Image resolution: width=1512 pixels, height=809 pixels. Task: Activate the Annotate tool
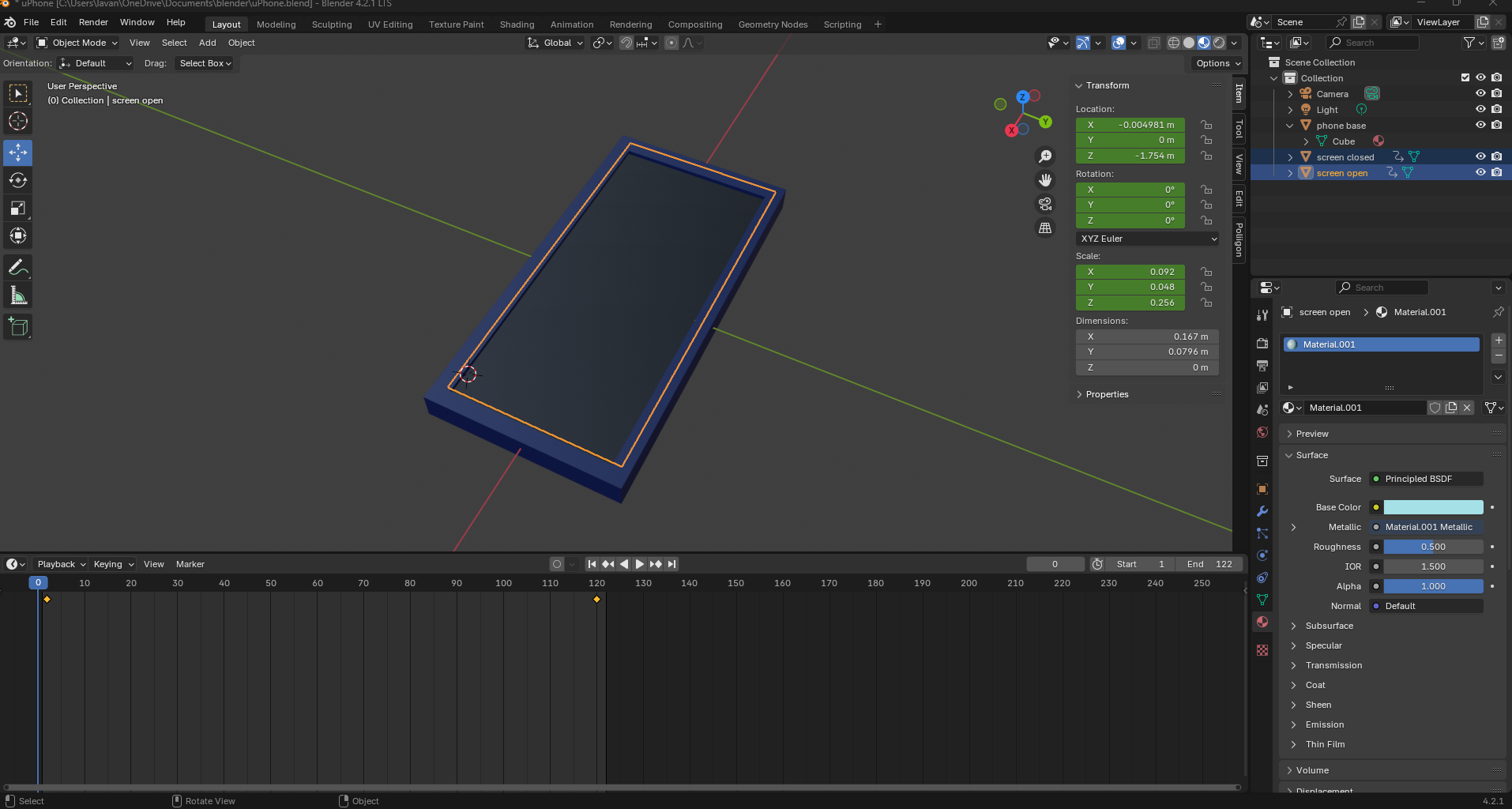(x=18, y=268)
